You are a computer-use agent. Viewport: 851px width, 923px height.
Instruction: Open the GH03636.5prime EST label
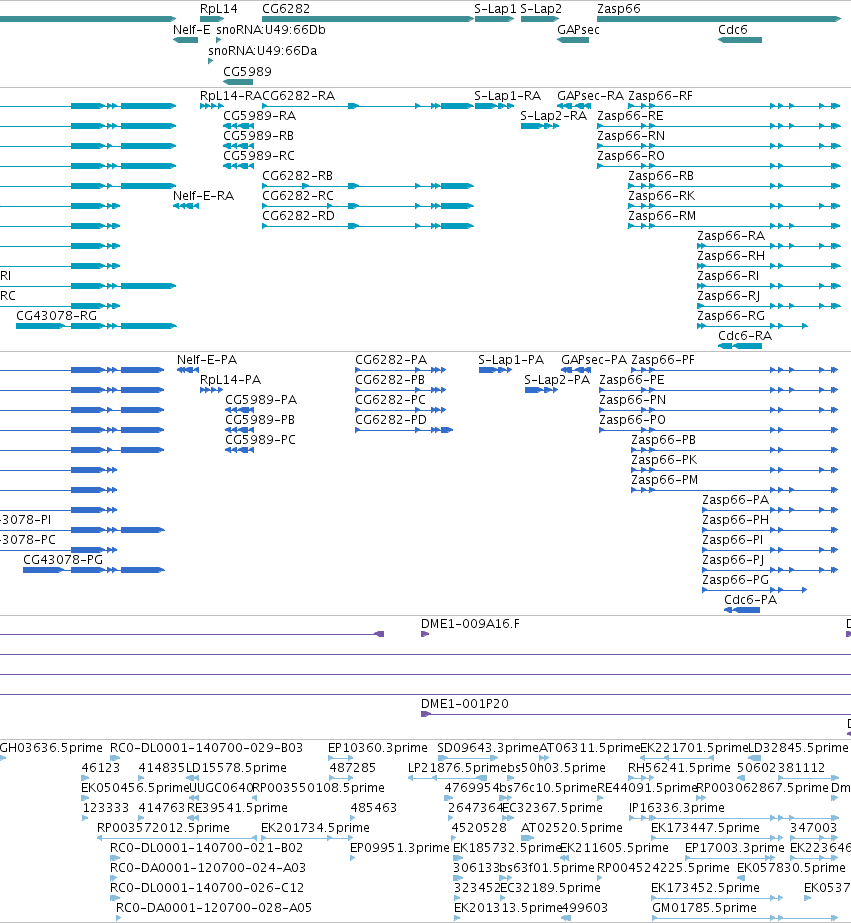51,748
